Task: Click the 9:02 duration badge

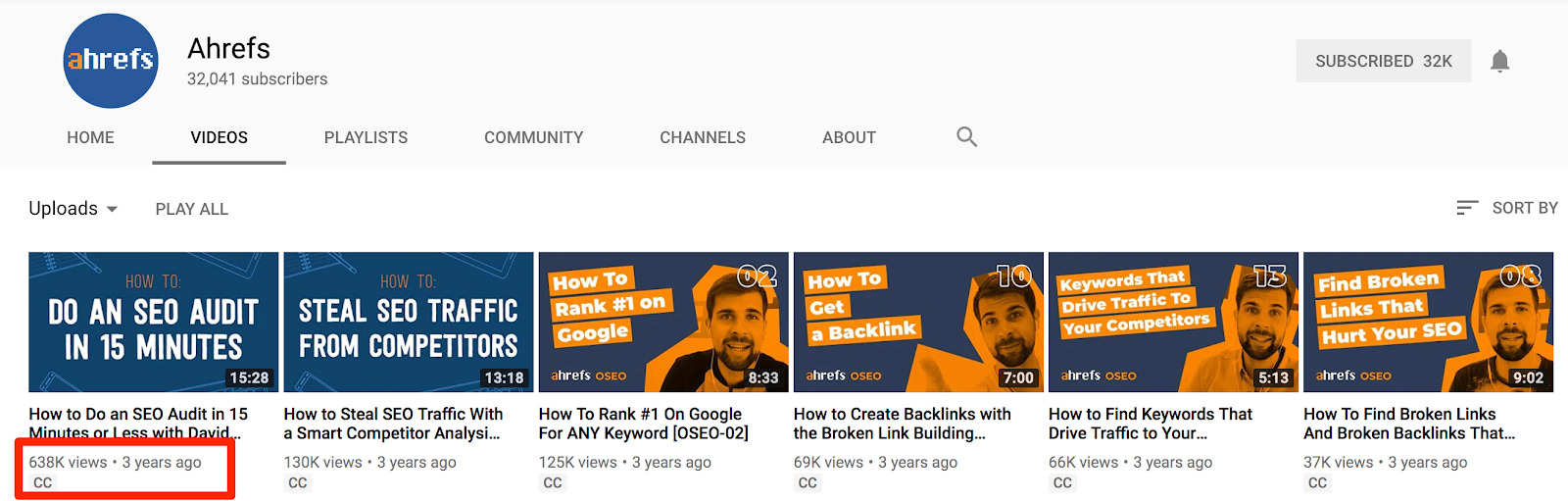Action: click(1528, 377)
